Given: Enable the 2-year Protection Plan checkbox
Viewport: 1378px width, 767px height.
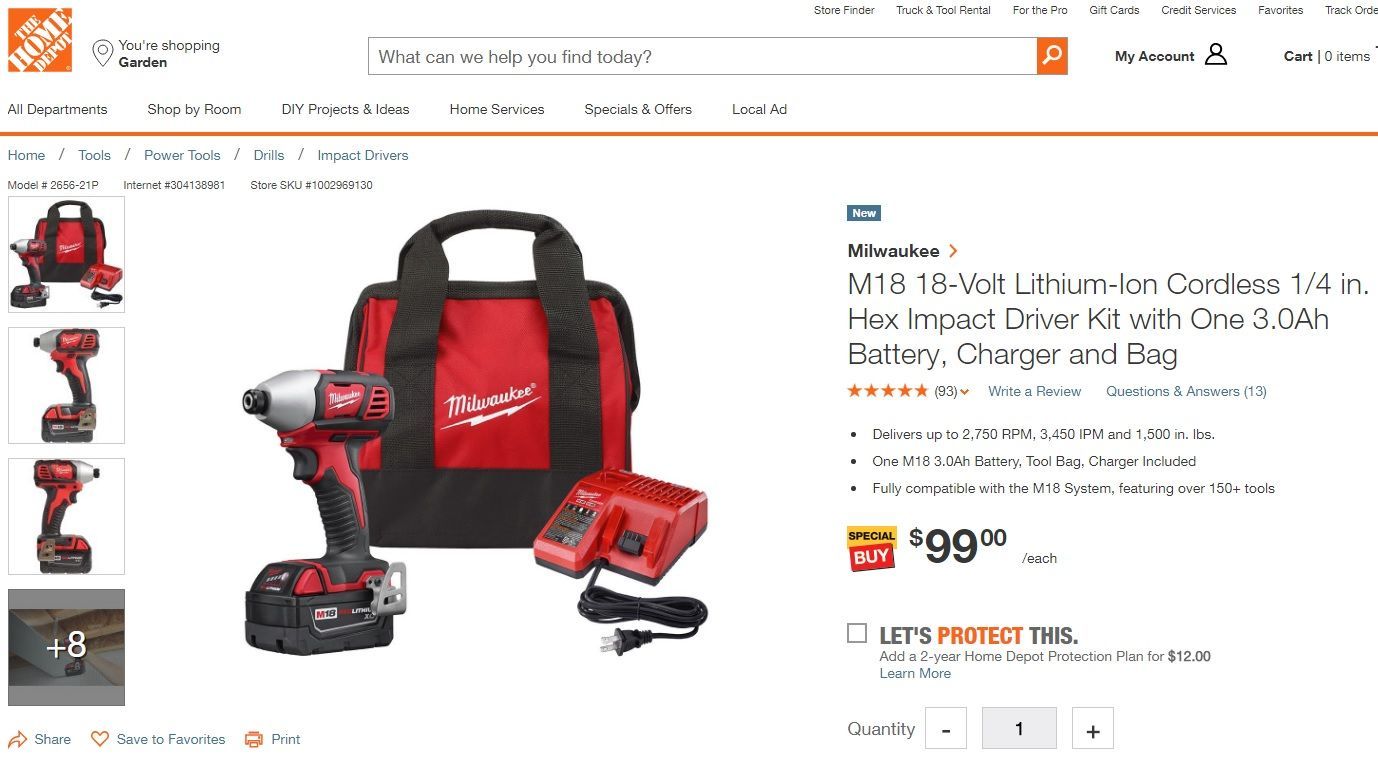Looking at the screenshot, I should (857, 633).
